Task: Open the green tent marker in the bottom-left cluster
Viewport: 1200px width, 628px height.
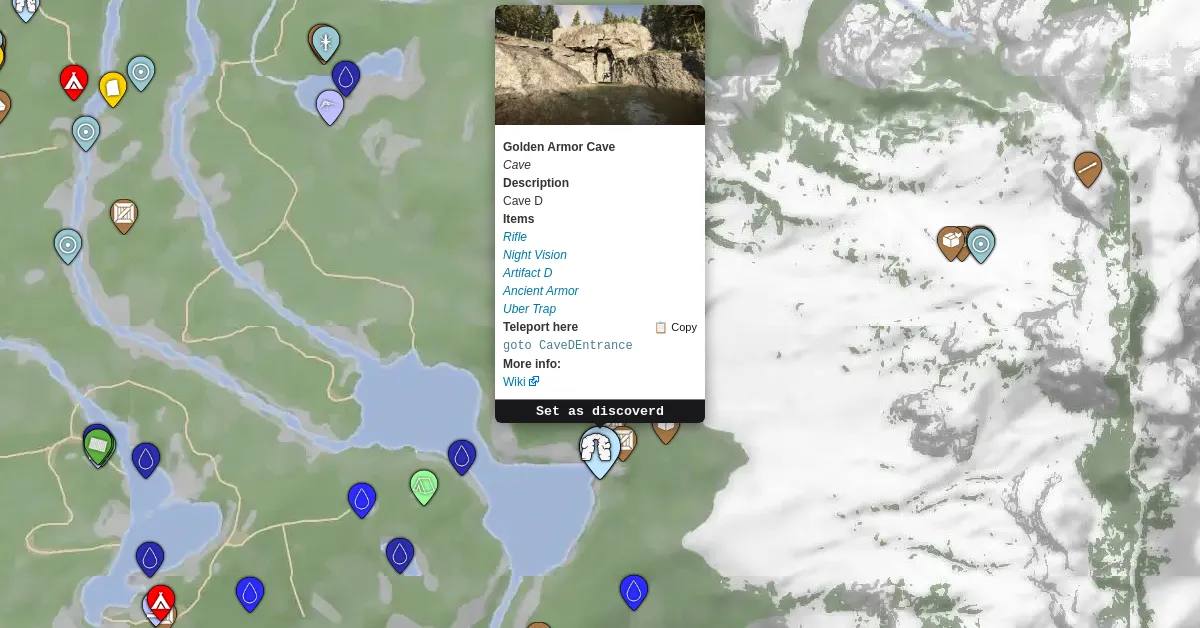Action: pyautogui.click(x=98, y=445)
